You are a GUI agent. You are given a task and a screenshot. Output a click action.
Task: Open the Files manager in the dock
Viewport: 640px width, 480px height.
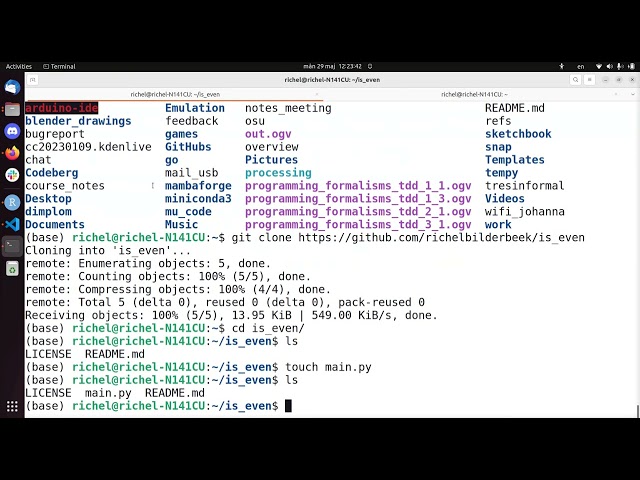click(x=12, y=109)
